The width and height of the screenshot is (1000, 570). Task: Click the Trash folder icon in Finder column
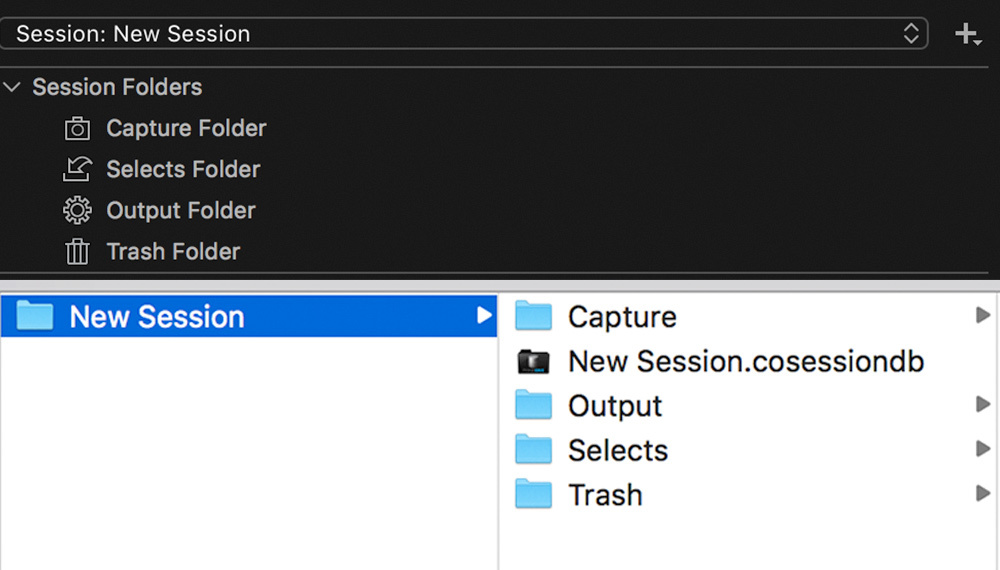tap(534, 495)
